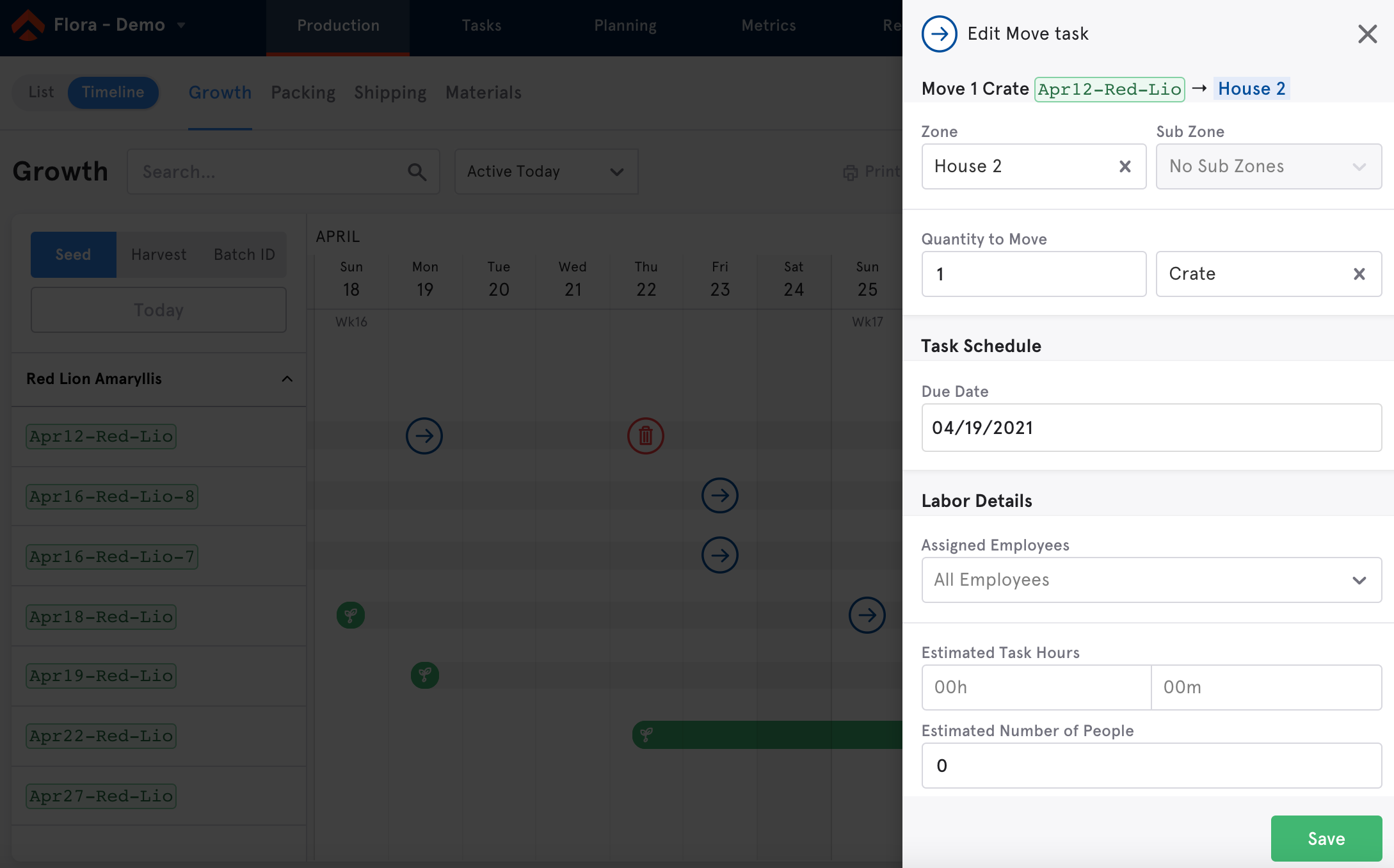1394x868 pixels.
Task: Collapse the Red Lion Amaryllis group
Action: click(x=287, y=379)
